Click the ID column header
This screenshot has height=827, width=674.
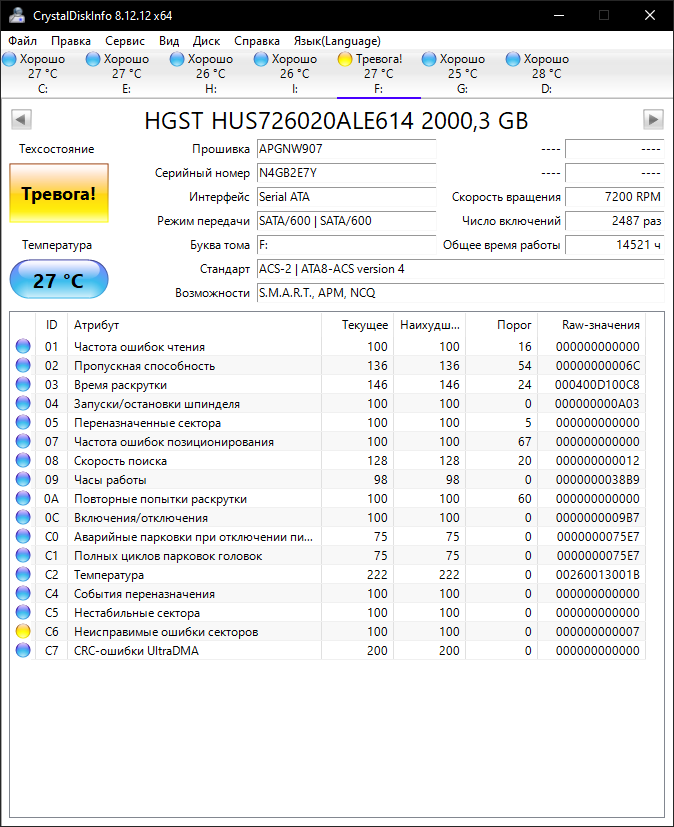pos(51,325)
